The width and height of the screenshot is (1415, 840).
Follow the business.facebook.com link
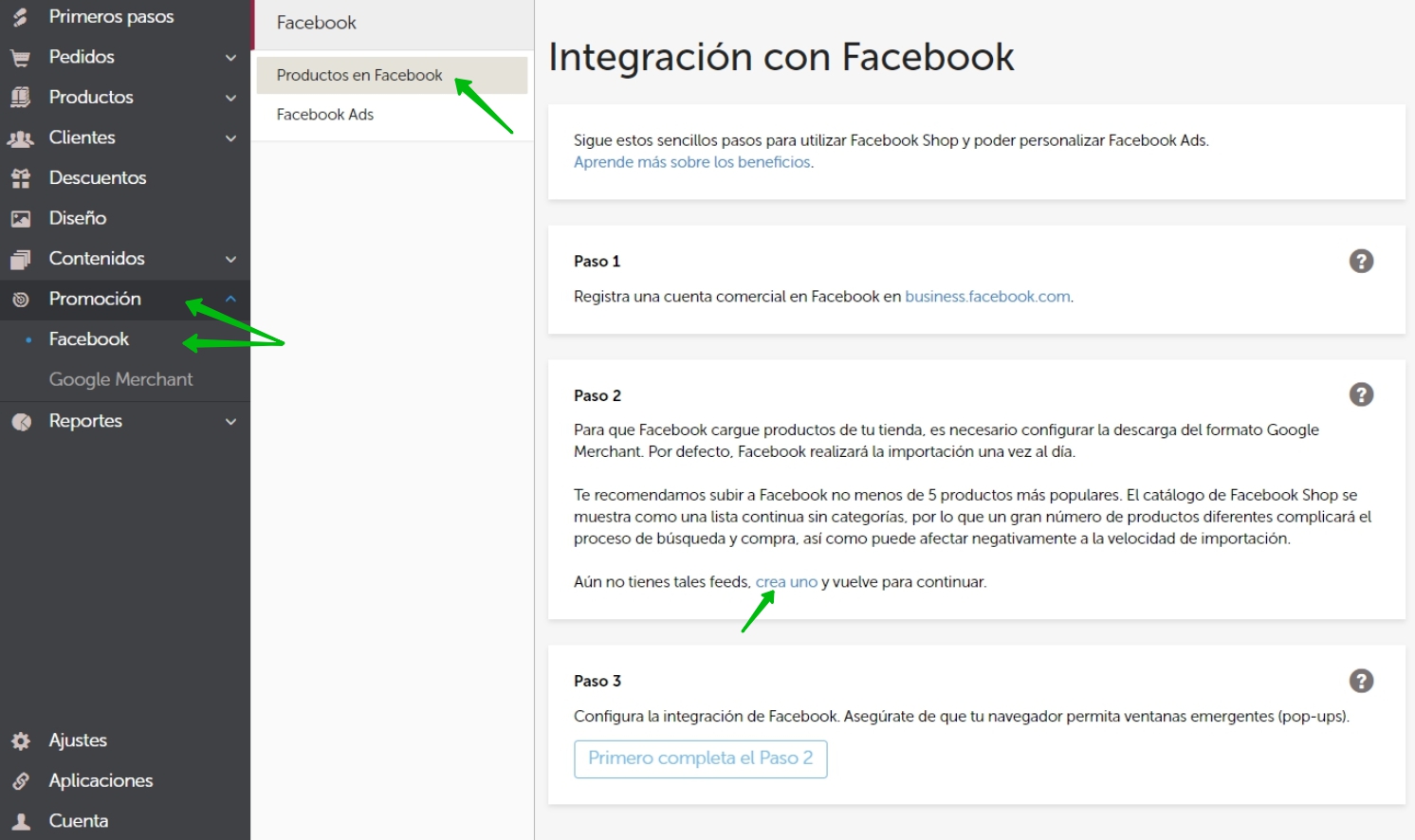click(x=987, y=297)
